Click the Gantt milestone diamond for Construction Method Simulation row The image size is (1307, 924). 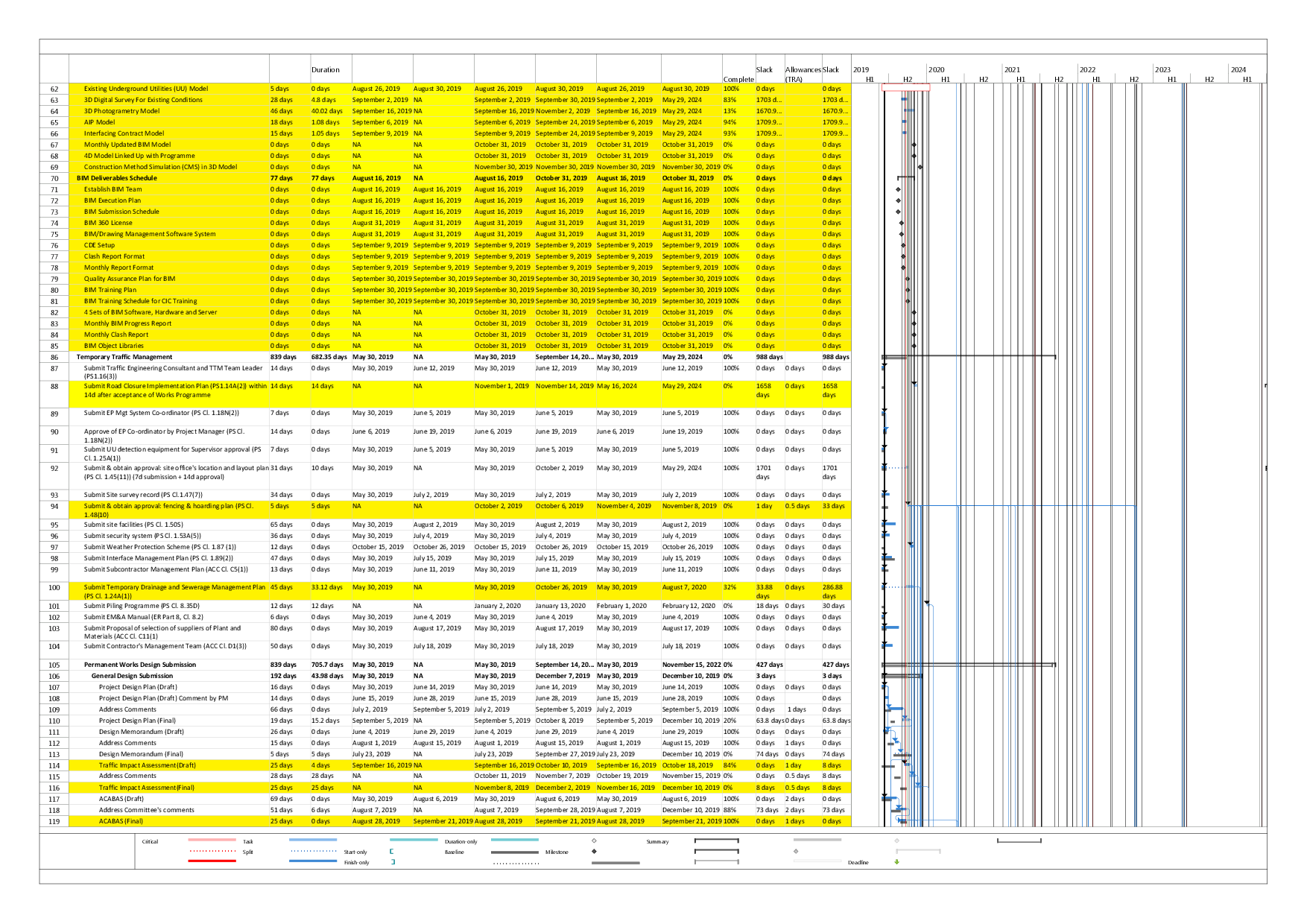coord(920,167)
